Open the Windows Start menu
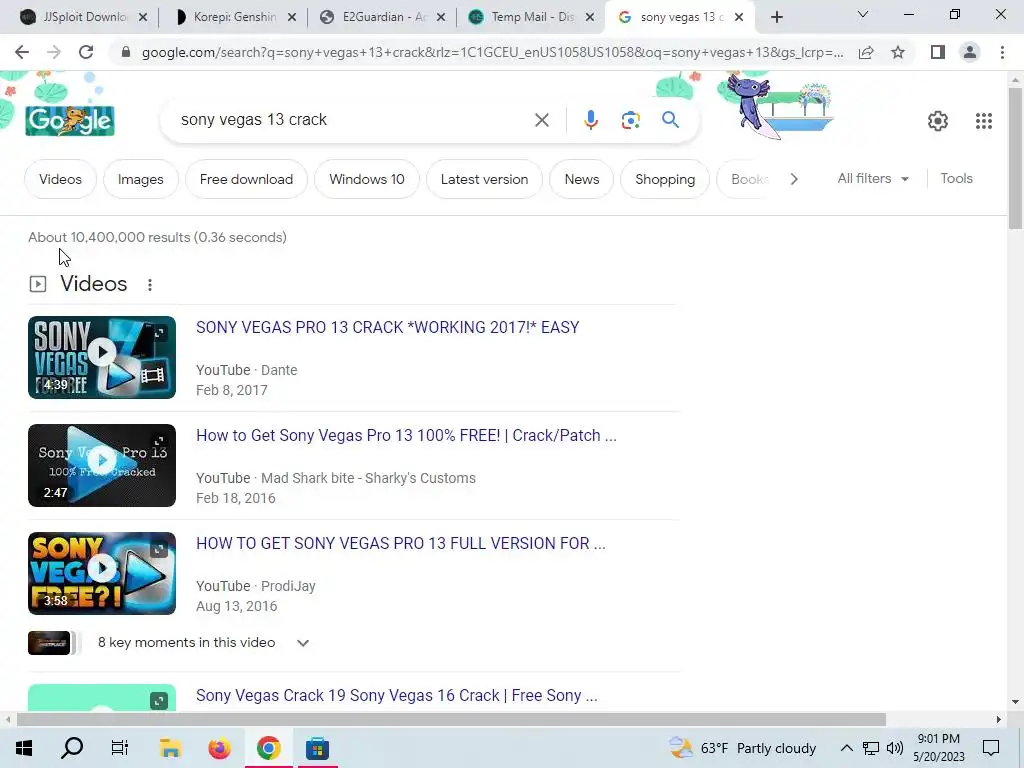The height and width of the screenshot is (768, 1024). click(x=24, y=748)
